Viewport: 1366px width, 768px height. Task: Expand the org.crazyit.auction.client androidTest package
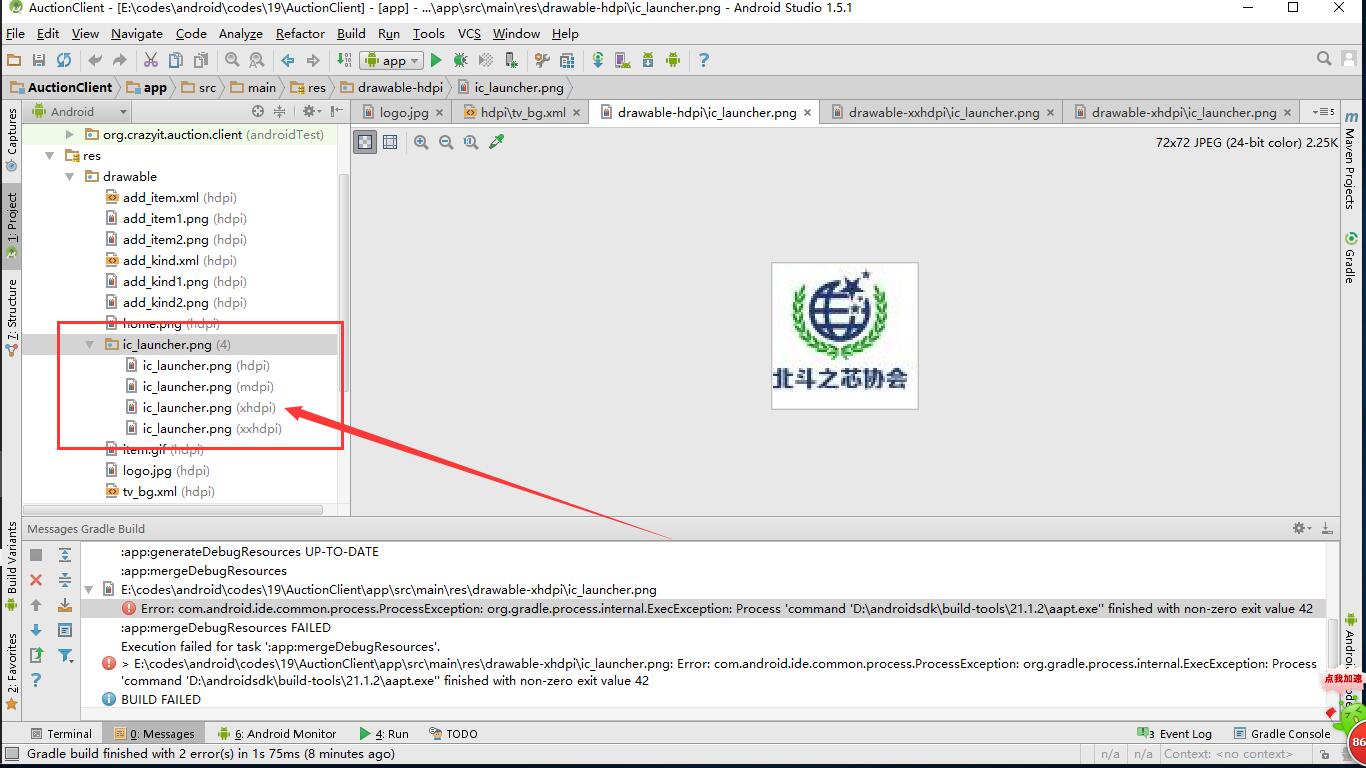coord(70,135)
